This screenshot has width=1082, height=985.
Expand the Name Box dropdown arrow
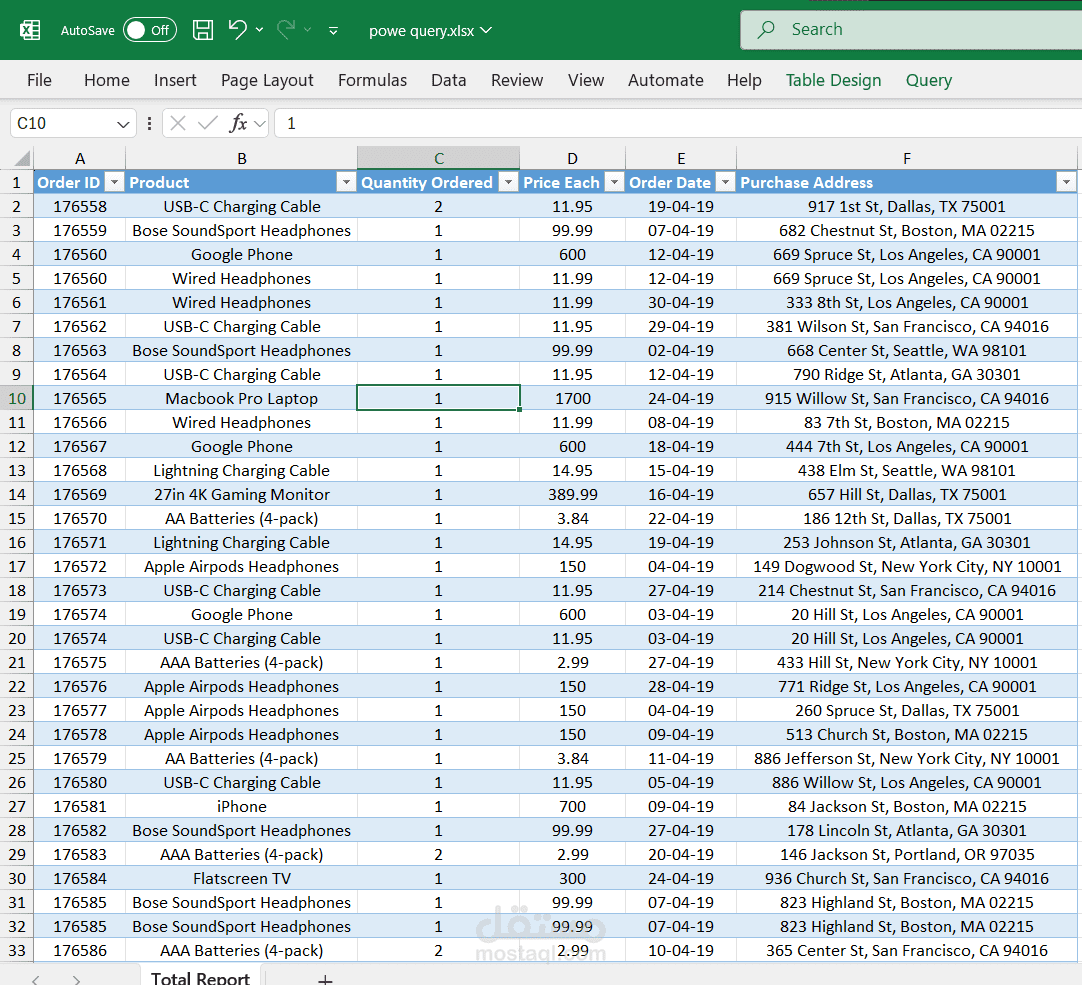[123, 124]
